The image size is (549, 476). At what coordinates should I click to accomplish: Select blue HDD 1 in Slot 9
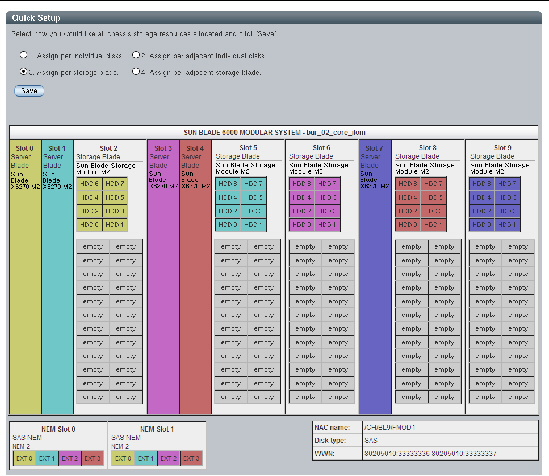click(508, 225)
